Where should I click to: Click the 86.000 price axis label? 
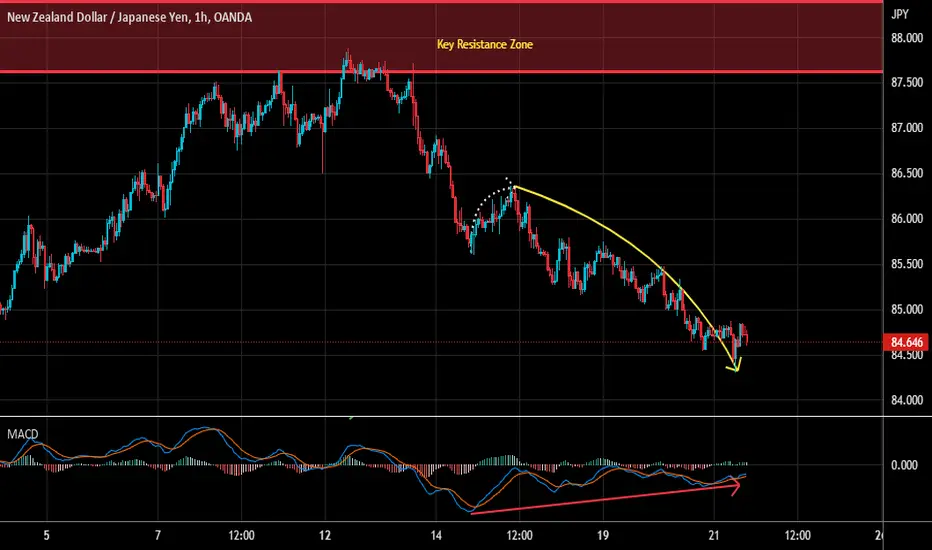point(906,219)
